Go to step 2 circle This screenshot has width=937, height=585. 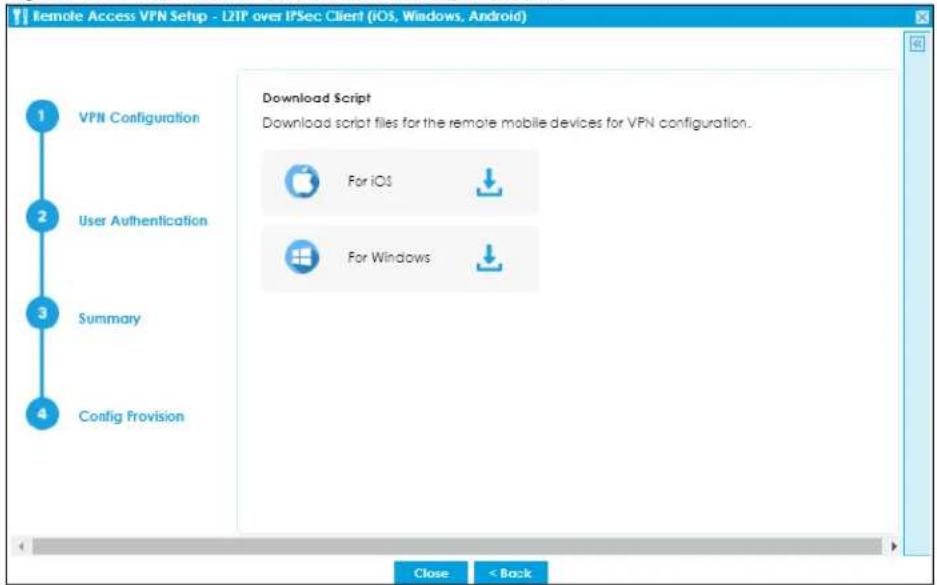tap(42, 218)
